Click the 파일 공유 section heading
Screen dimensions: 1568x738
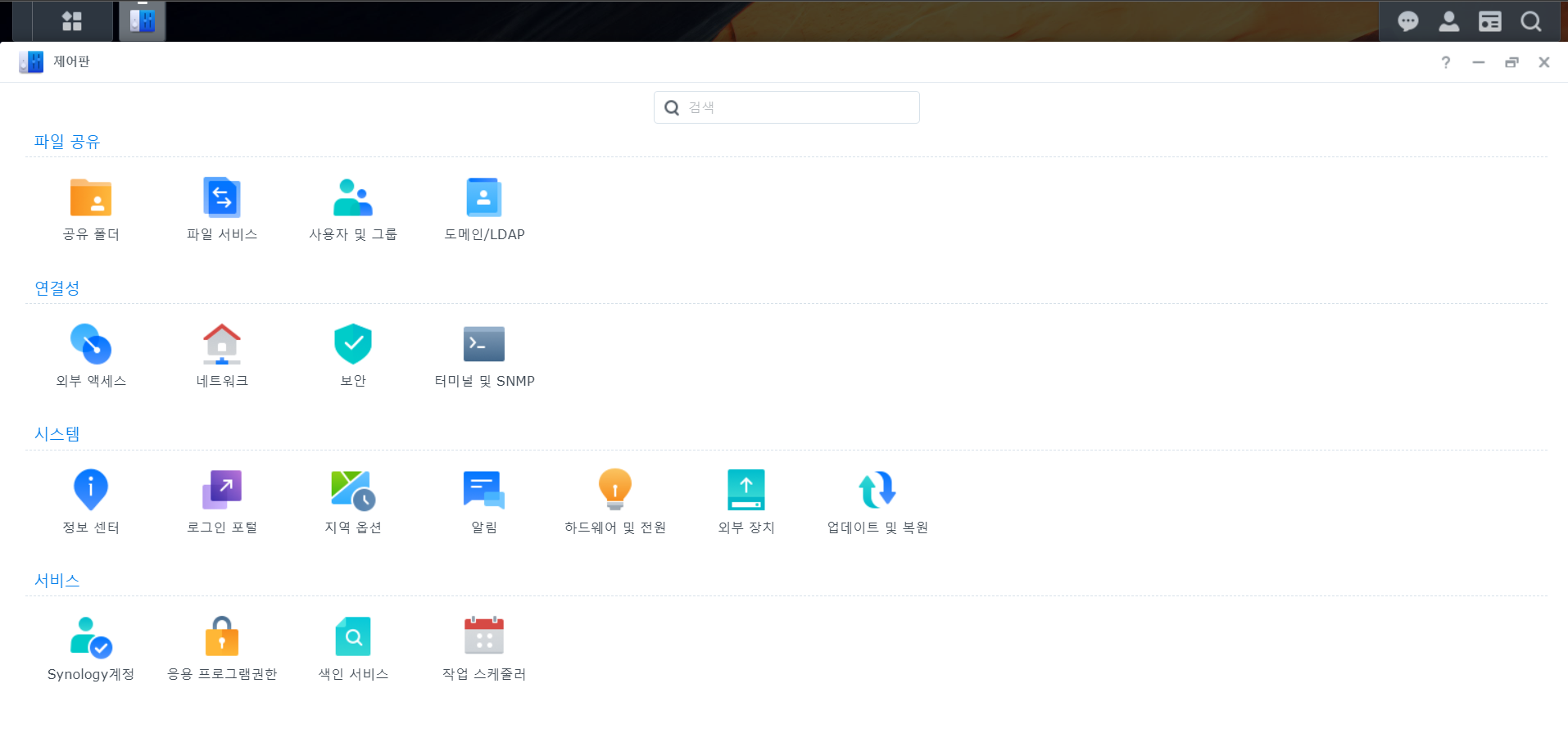tap(67, 142)
